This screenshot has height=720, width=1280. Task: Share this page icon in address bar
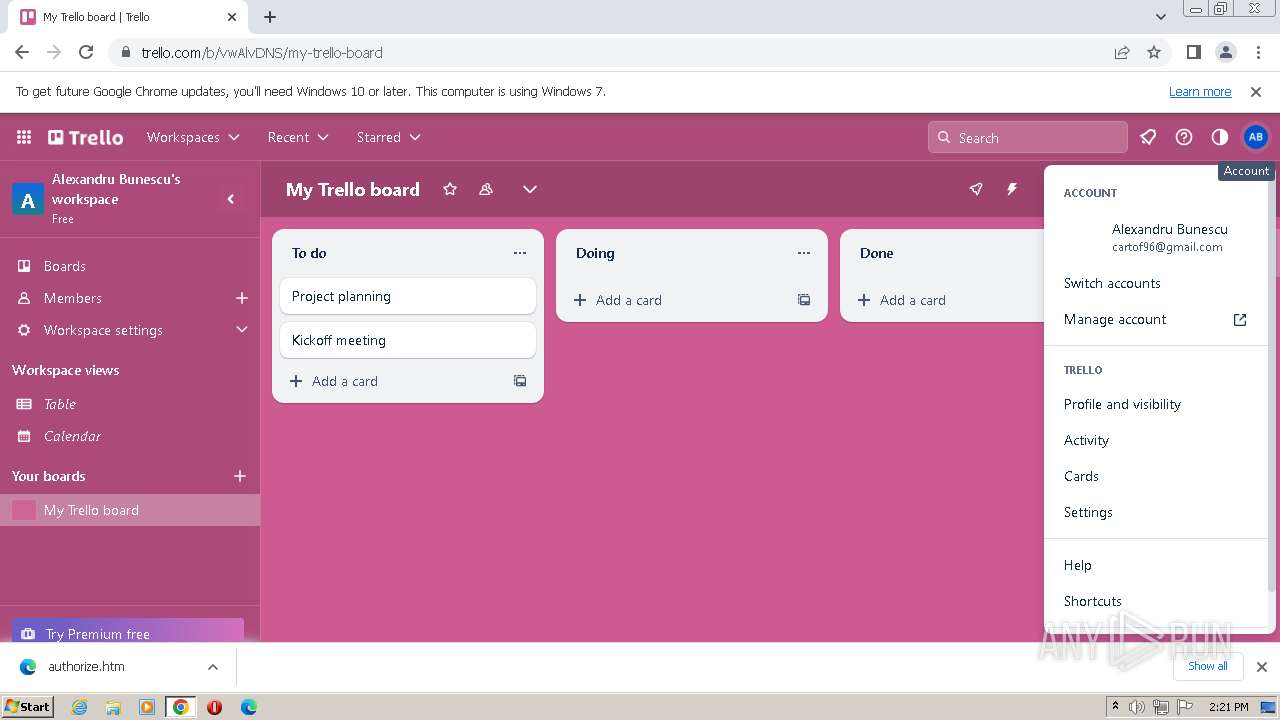[1122, 52]
